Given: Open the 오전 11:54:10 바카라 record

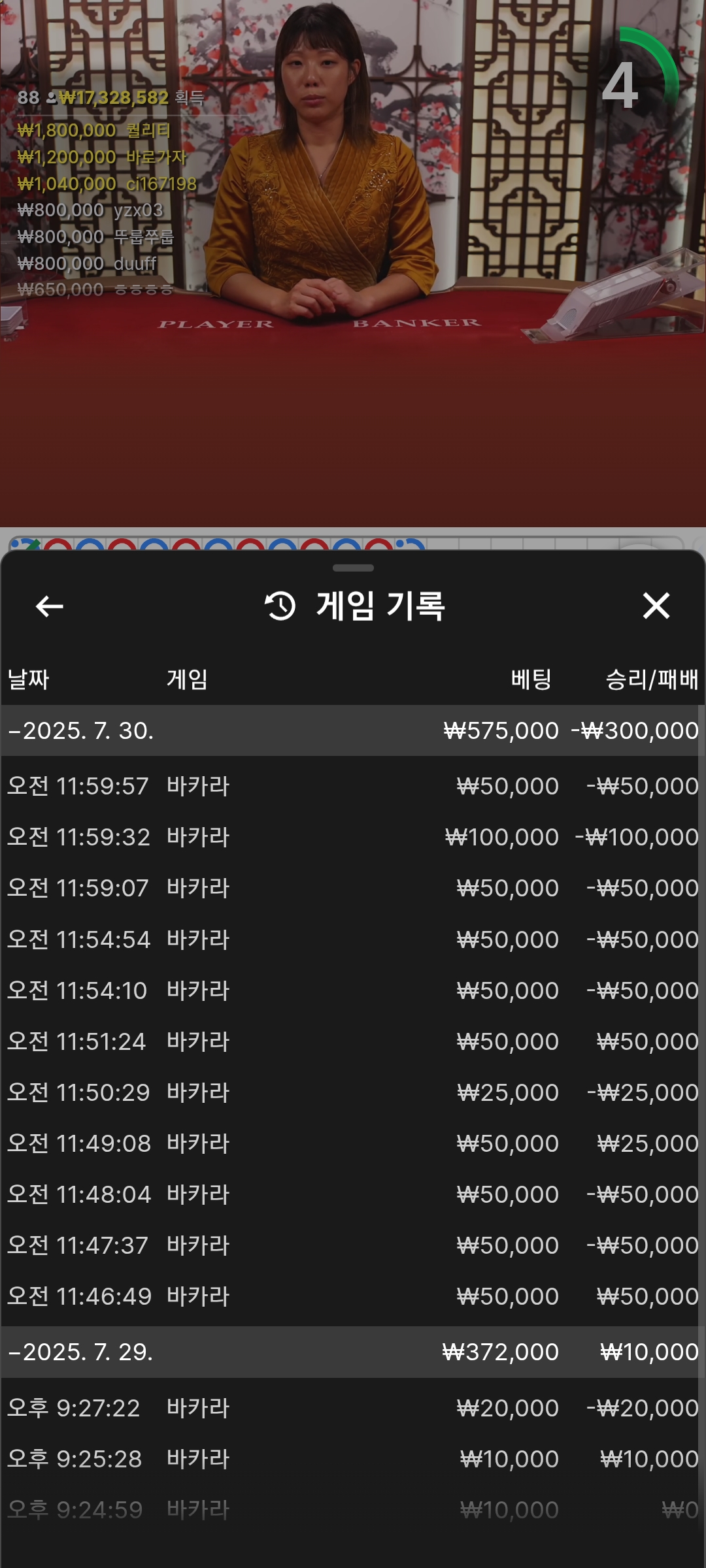Looking at the screenshot, I should coord(353,990).
